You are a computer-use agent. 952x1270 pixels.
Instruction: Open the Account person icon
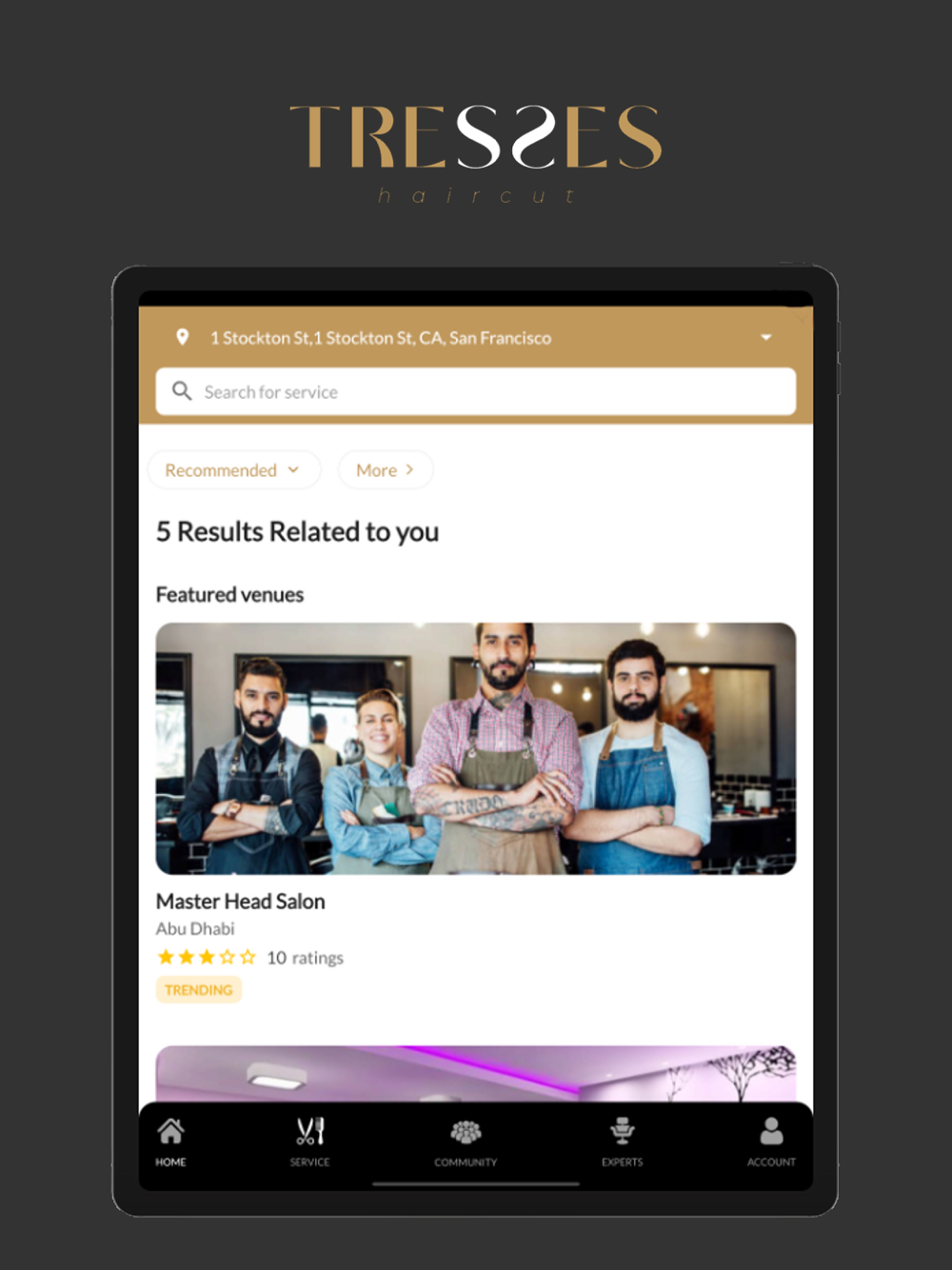(x=771, y=1131)
